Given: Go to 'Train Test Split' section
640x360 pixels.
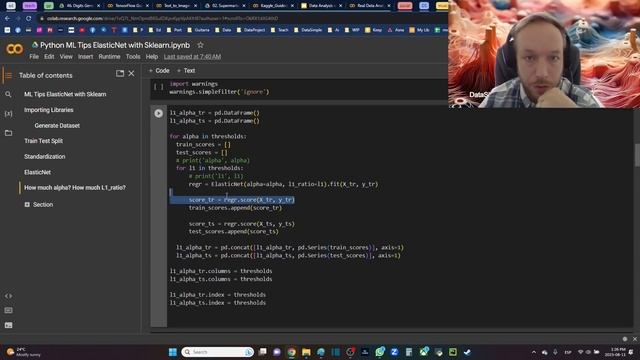Looking at the screenshot, I should (43, 141).
